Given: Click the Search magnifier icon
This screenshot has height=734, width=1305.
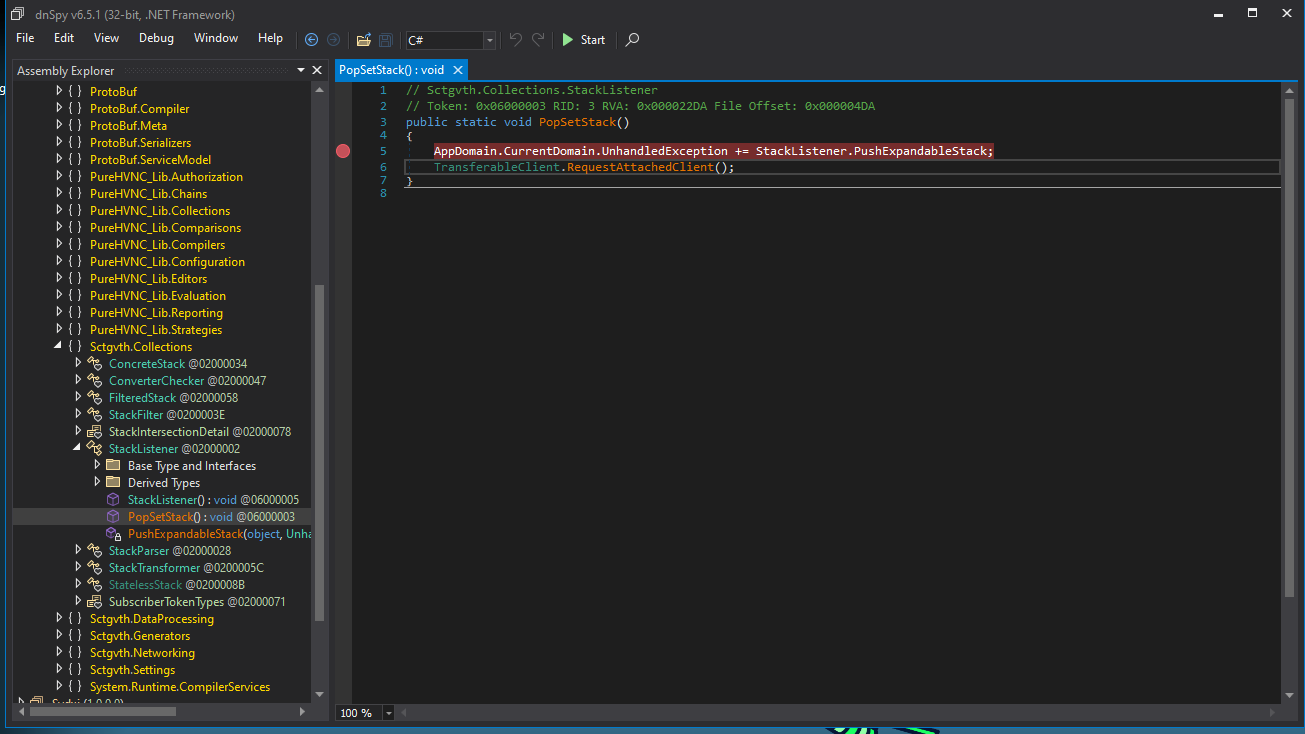Looking at the screenshot, I should 632,40.
